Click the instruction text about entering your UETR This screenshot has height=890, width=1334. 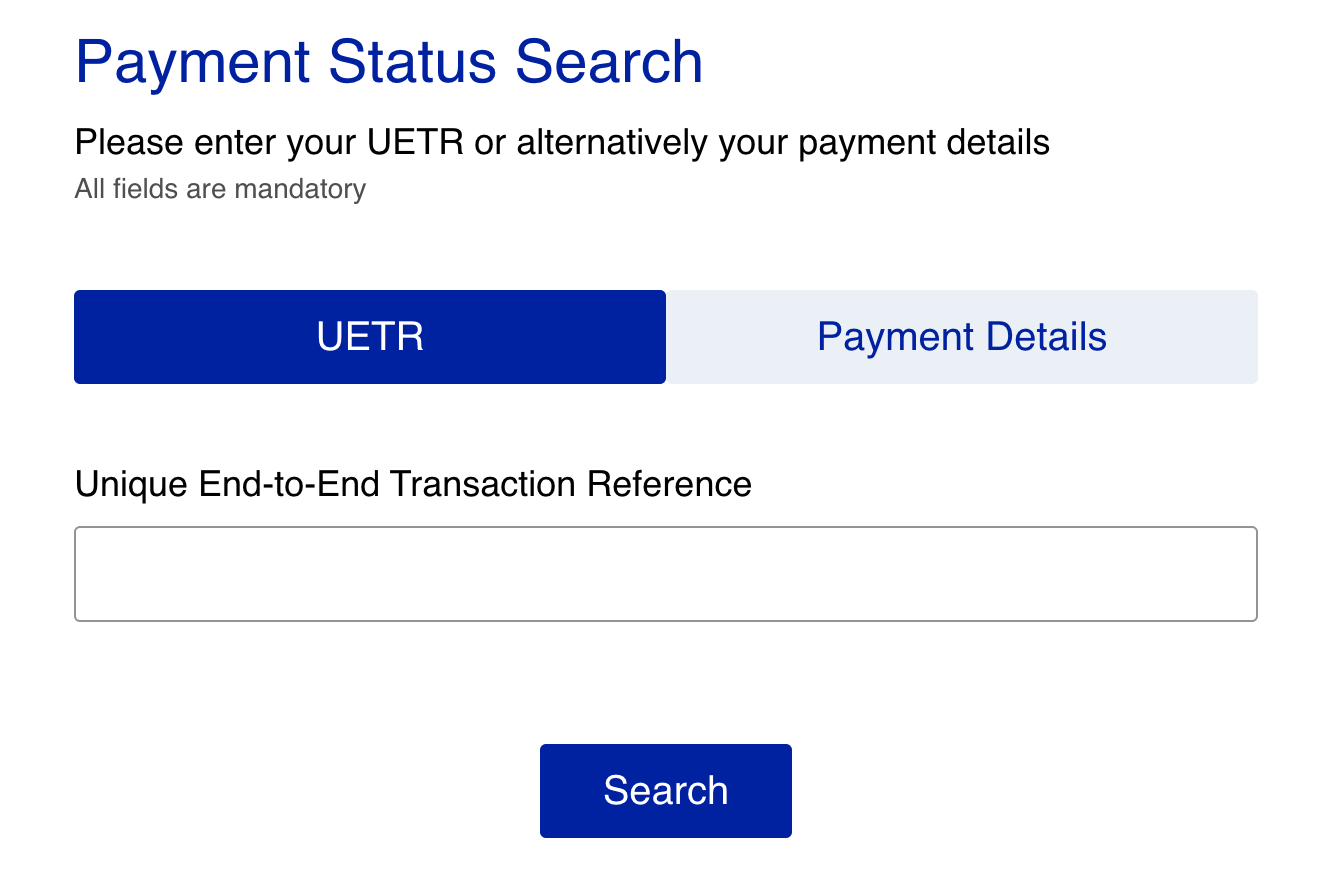pyautogui.click(x=561, y=142)
